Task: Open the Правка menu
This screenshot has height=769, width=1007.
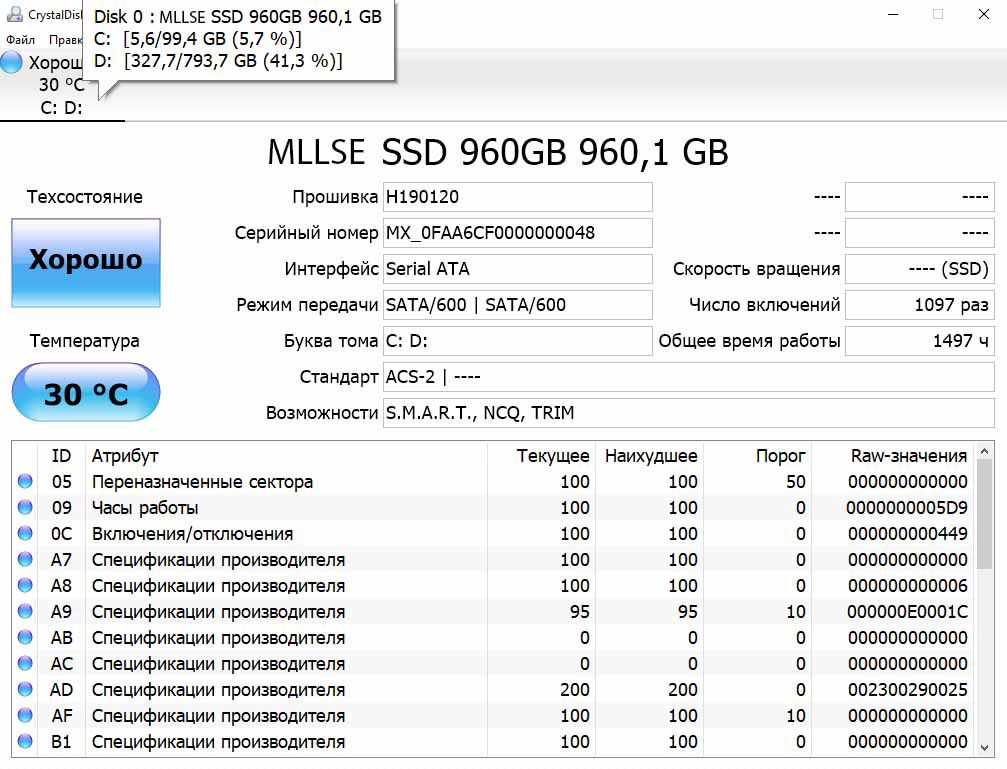Action: pyautogui.click(x=64, y=40)
